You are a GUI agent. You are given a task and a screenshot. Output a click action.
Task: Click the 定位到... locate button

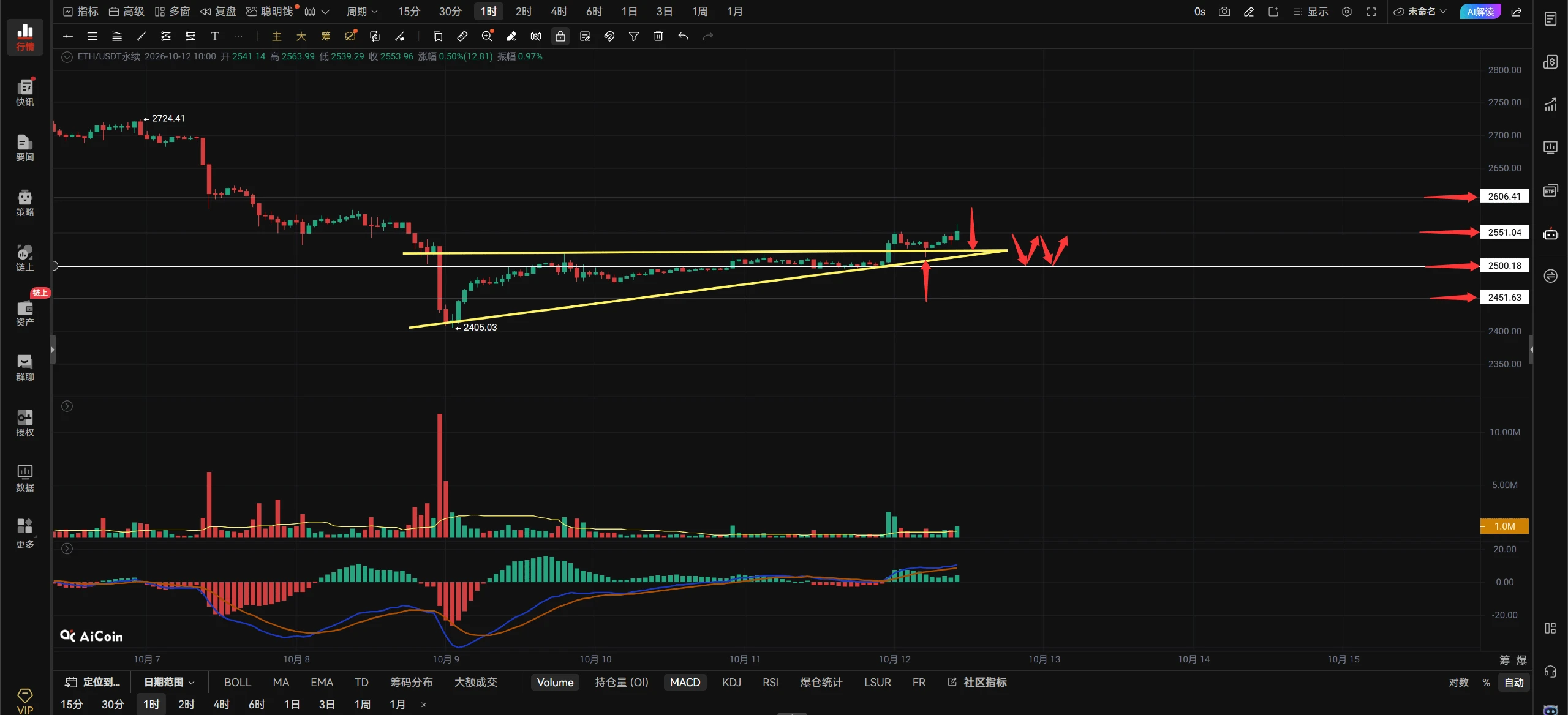(x=93, y=682)
